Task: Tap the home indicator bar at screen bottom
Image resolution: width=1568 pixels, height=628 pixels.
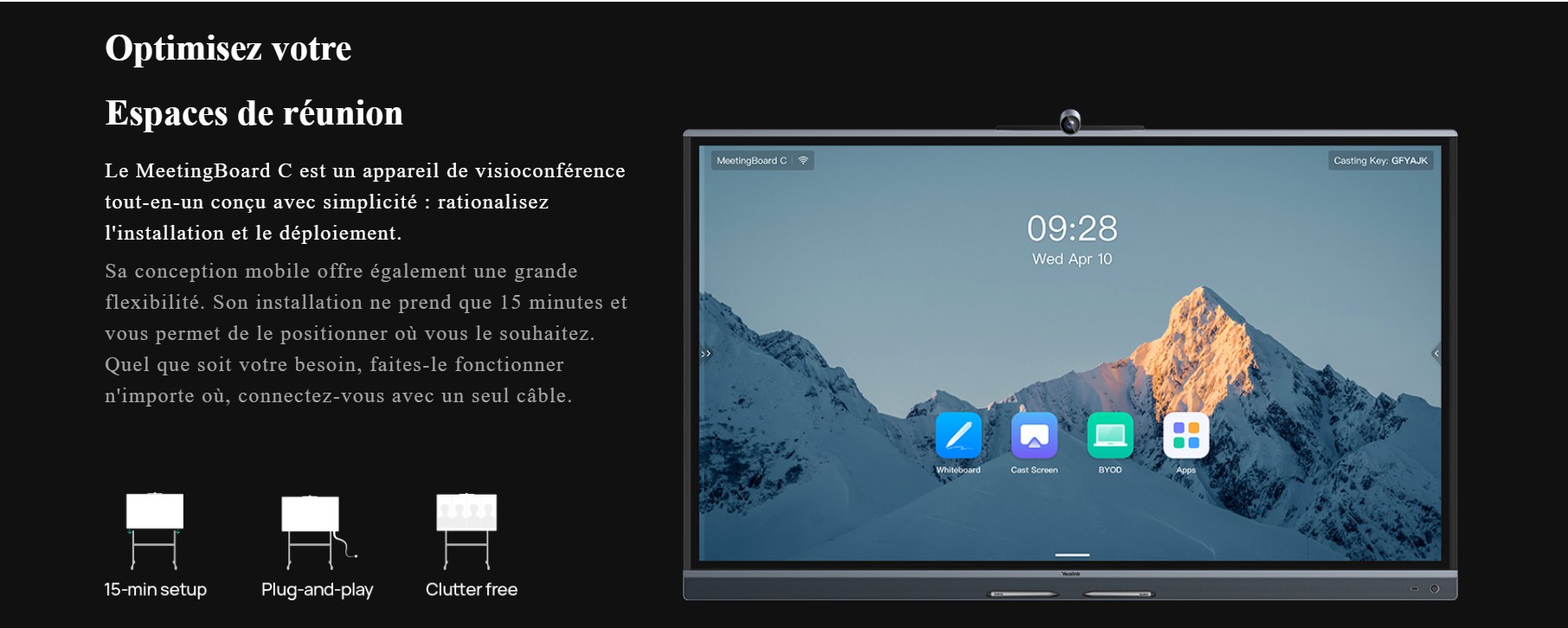Action: click(1071, 554)
